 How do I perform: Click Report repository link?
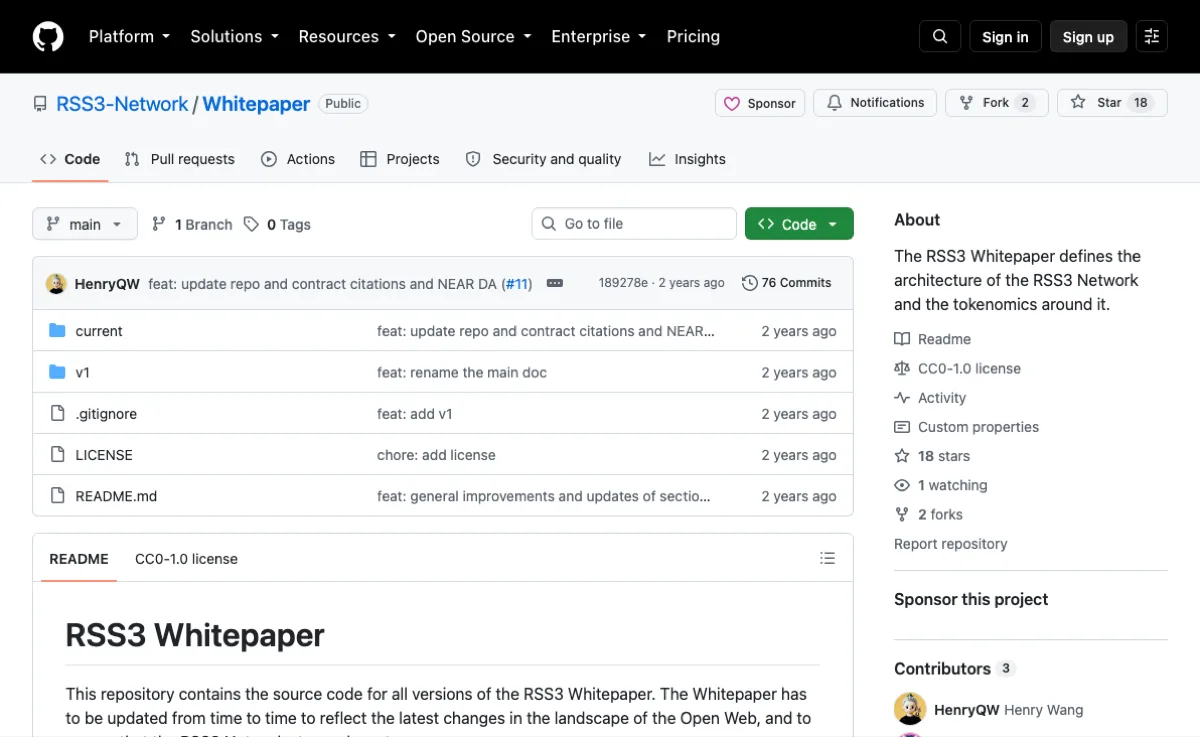951,543
